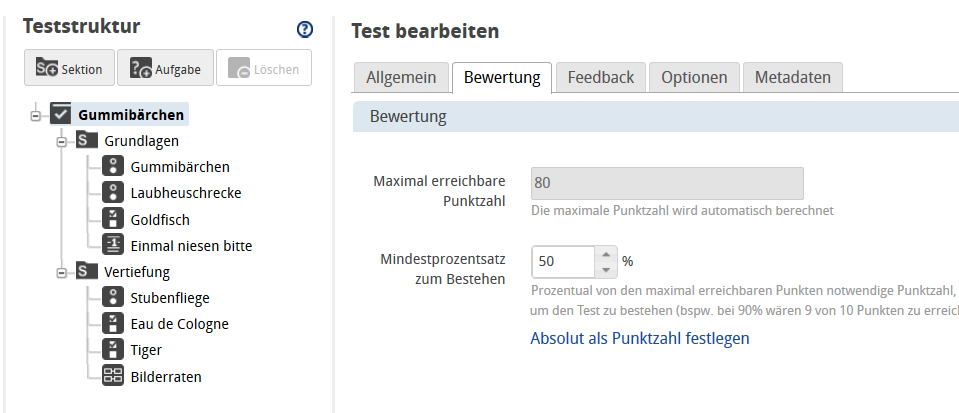Open the Feedback tab
Image resolution: width=959 pixels, height=413 pixels.
coord(600,77)
